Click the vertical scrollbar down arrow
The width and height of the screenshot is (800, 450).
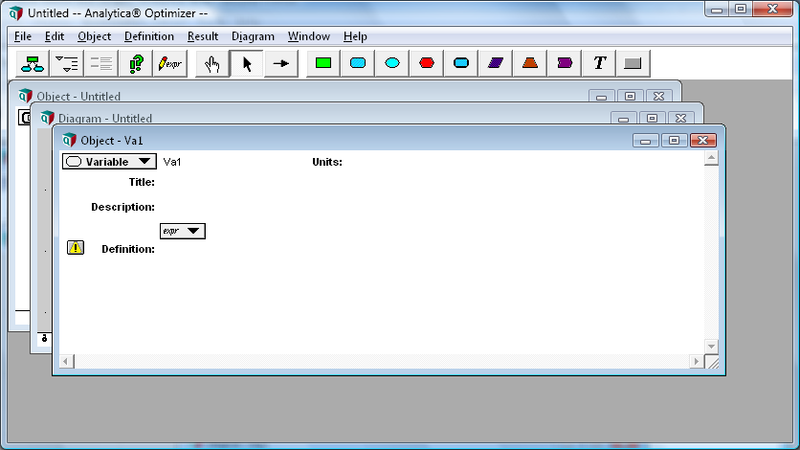pyautogui.click(x=711, y=346)
